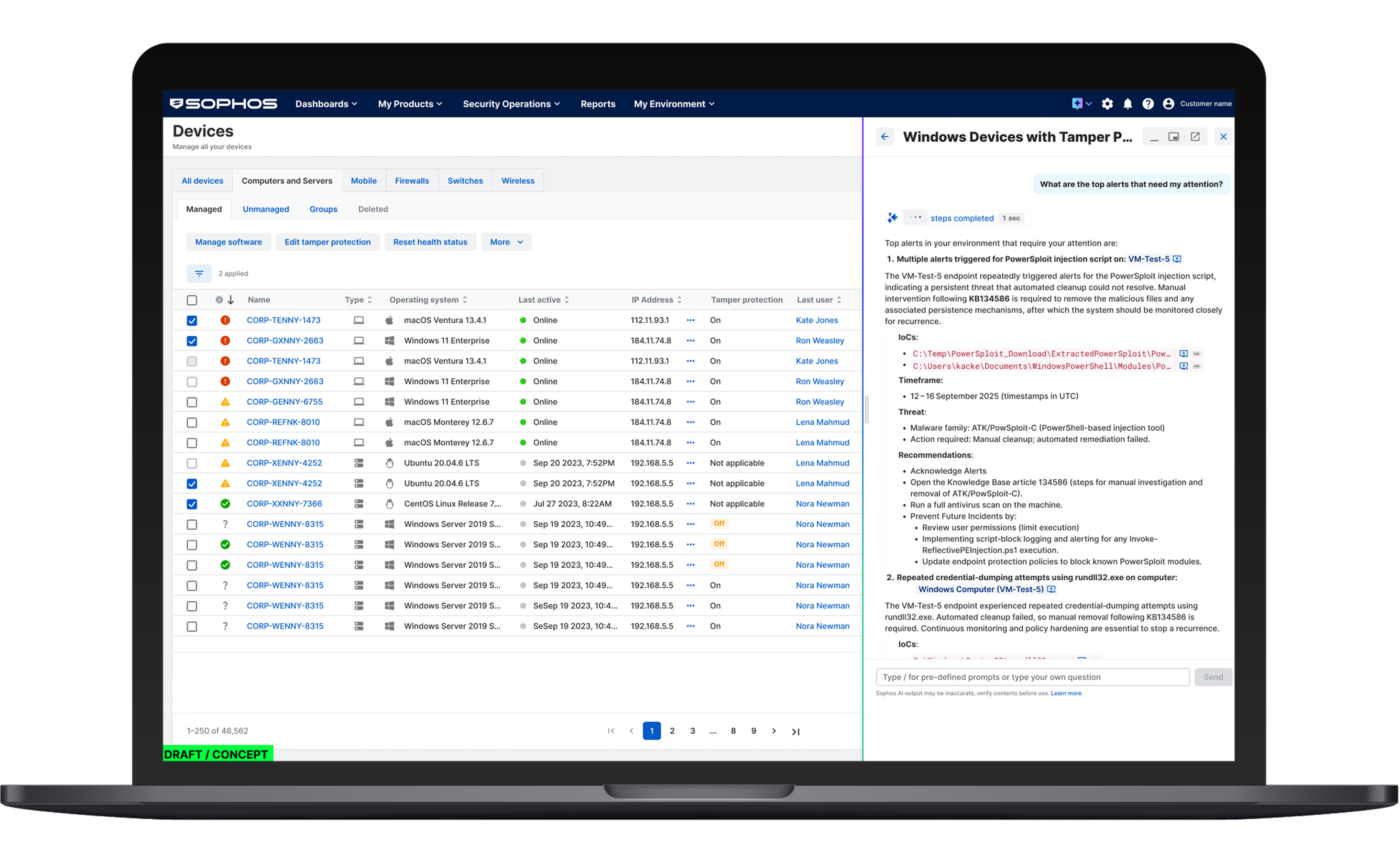This screenshot has width=1400, height=861.
Task: Click the three-dots next to steps completed
Action: tap(915, 218)
